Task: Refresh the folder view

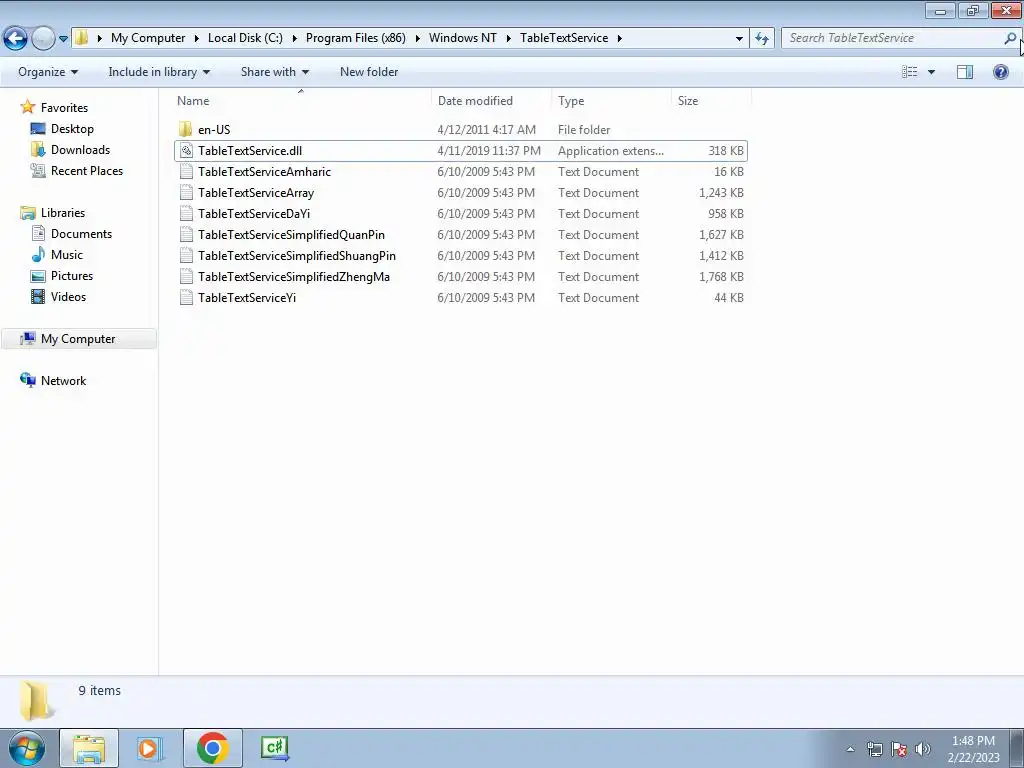Action: [761, 39]
